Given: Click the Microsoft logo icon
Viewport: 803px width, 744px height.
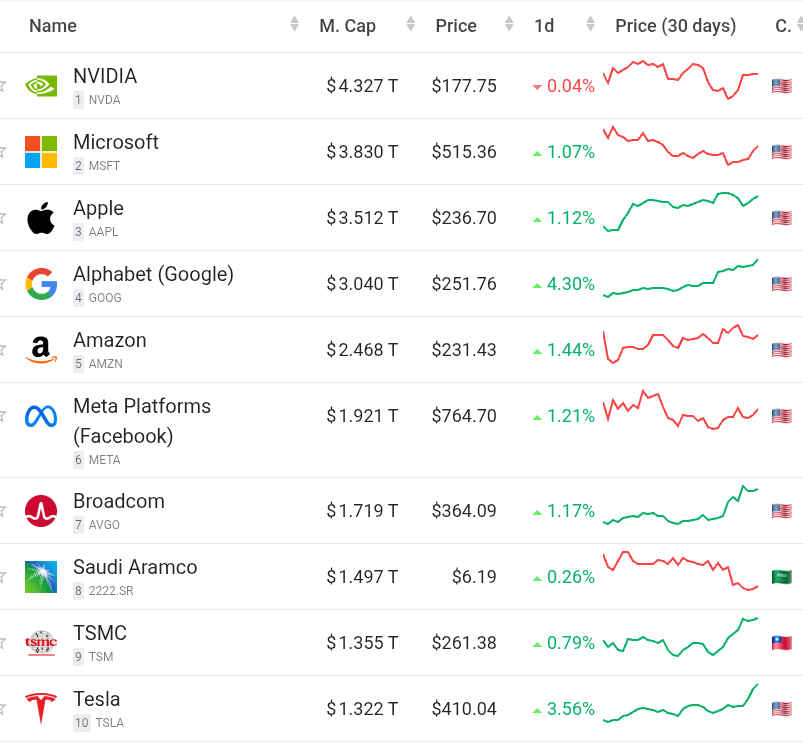Looking at the screenshot, I should (41, 152).
